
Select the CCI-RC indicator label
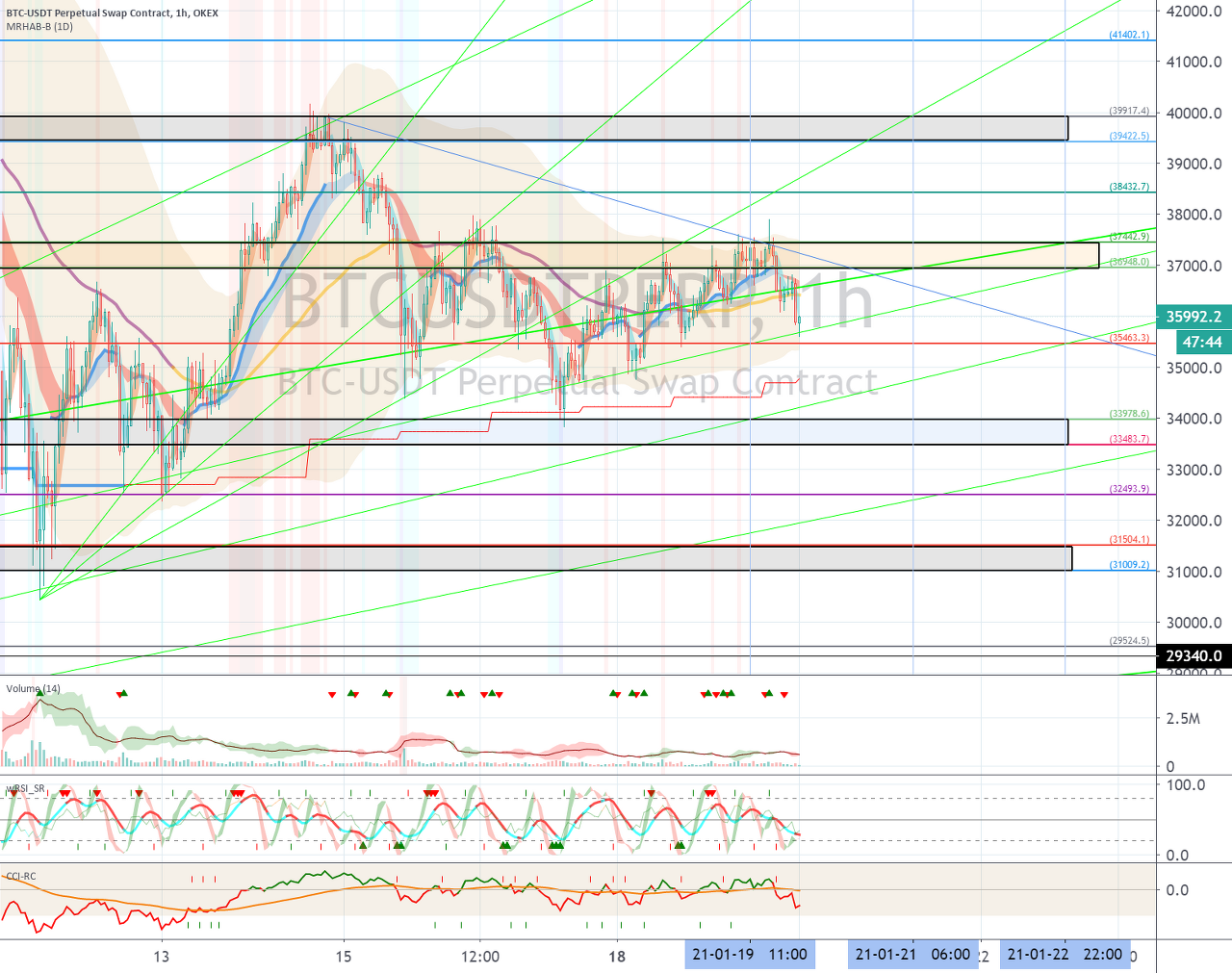[x=21, y=877]
